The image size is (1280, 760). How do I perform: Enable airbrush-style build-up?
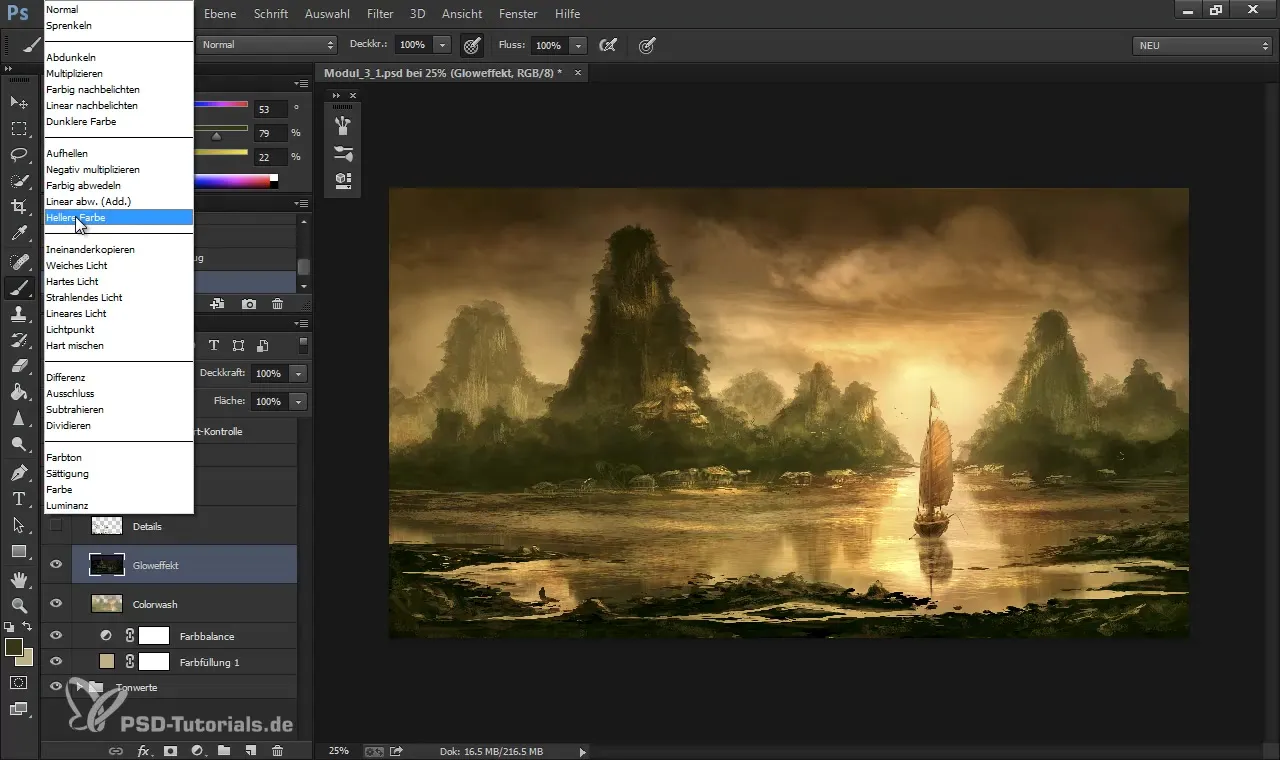pyautogui.click(x=606, y=45)
